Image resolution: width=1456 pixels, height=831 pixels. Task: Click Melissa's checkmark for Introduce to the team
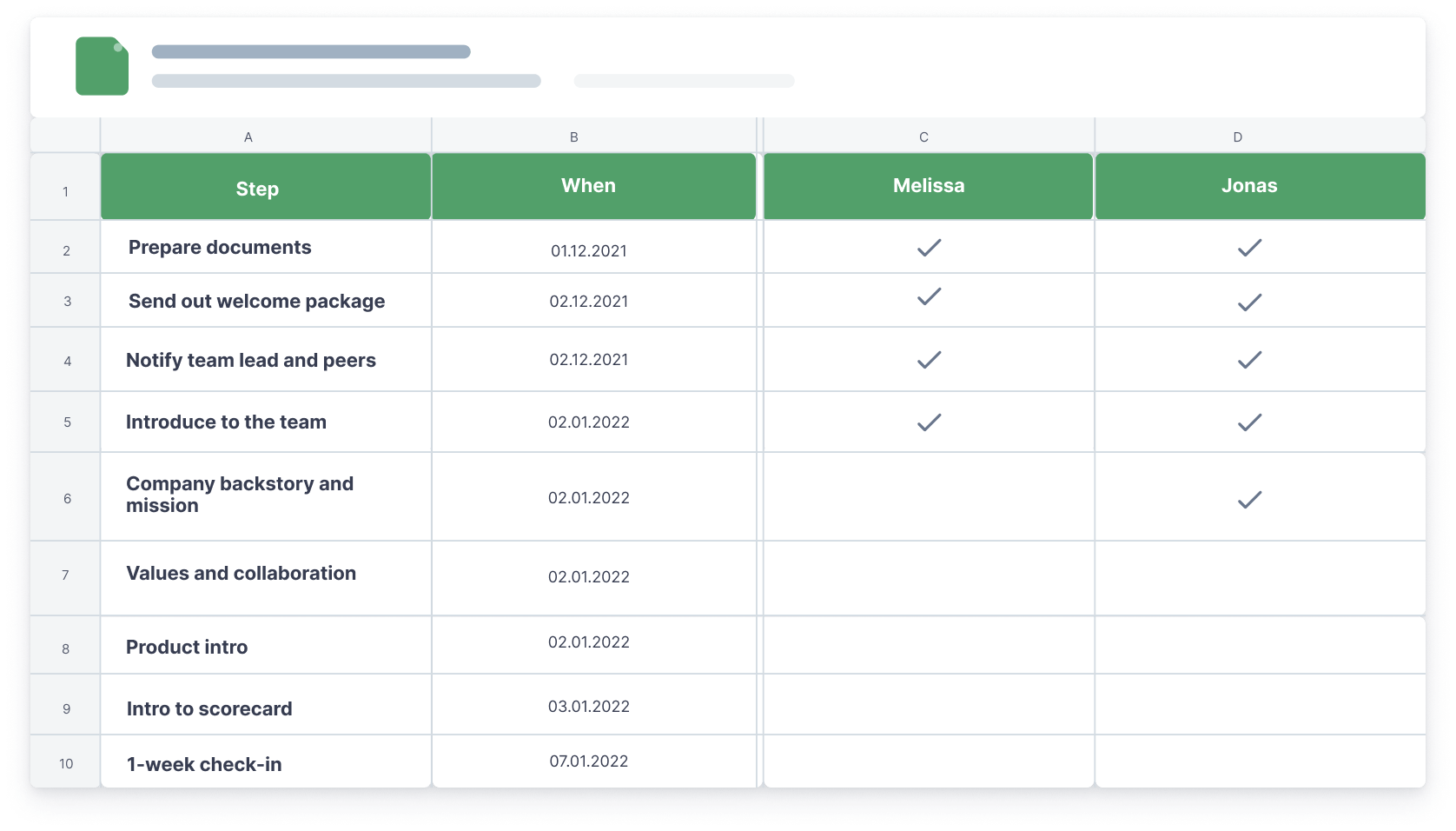click(929, 422)
